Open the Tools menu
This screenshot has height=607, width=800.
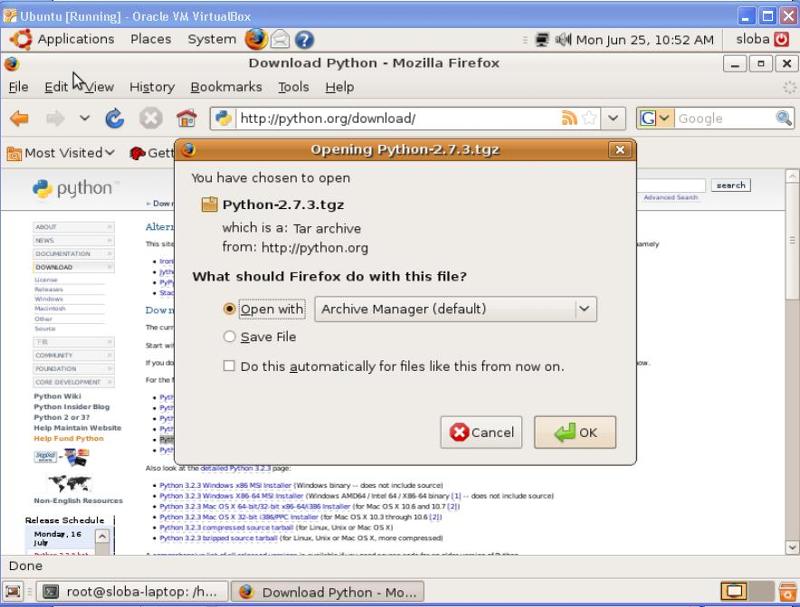coord(293,87)
